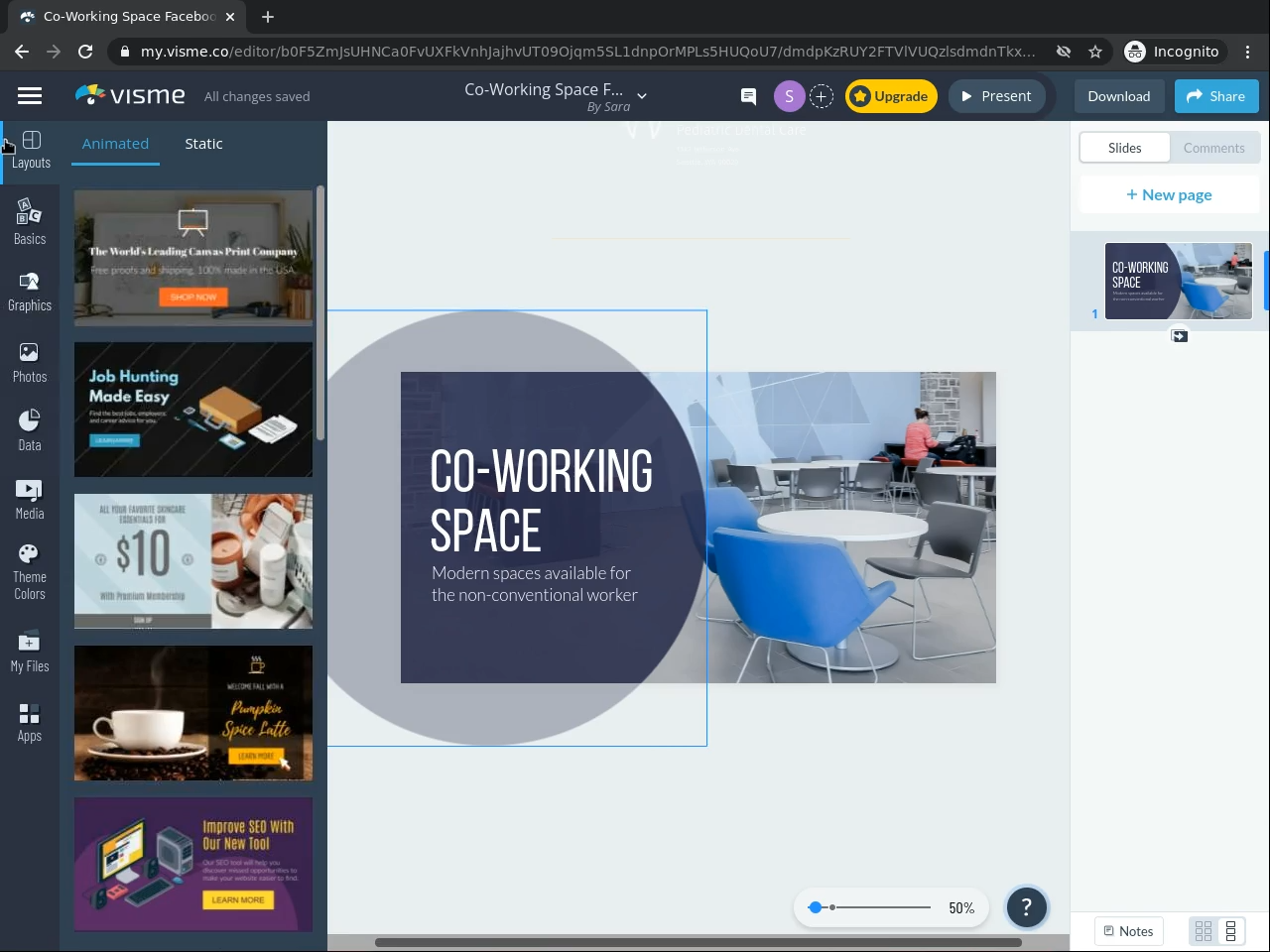
Task: Click the purple S user avatar
Action: tap(789, 96)
